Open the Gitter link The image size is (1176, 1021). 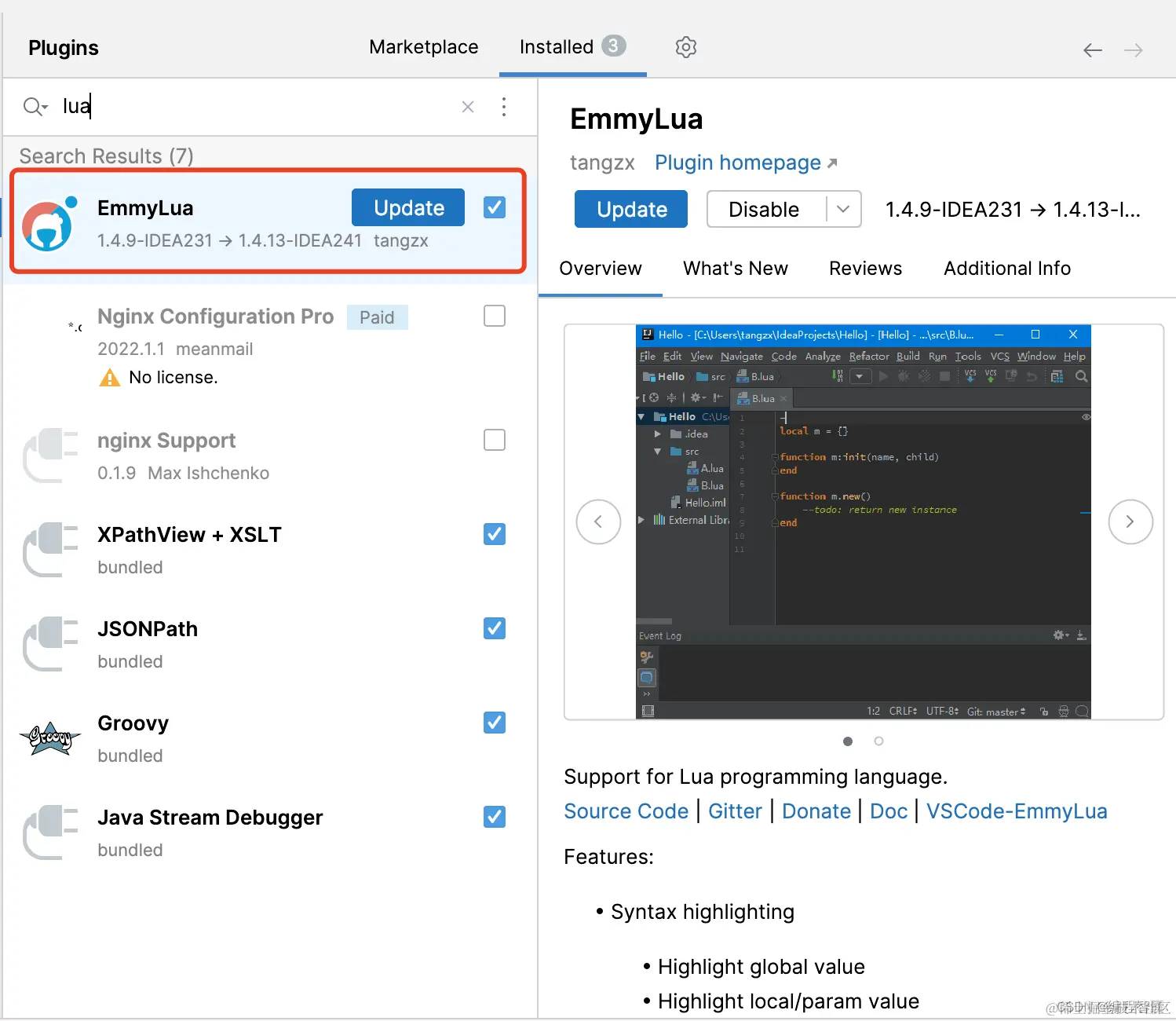coord(735,811)
